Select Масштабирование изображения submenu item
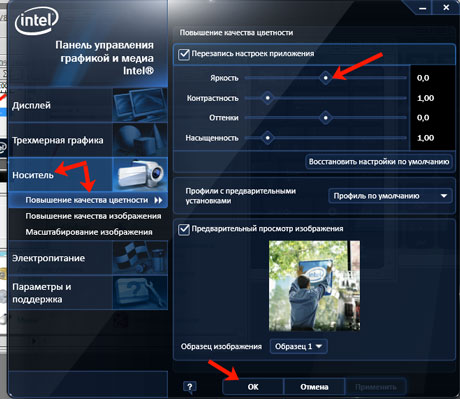 89,232
